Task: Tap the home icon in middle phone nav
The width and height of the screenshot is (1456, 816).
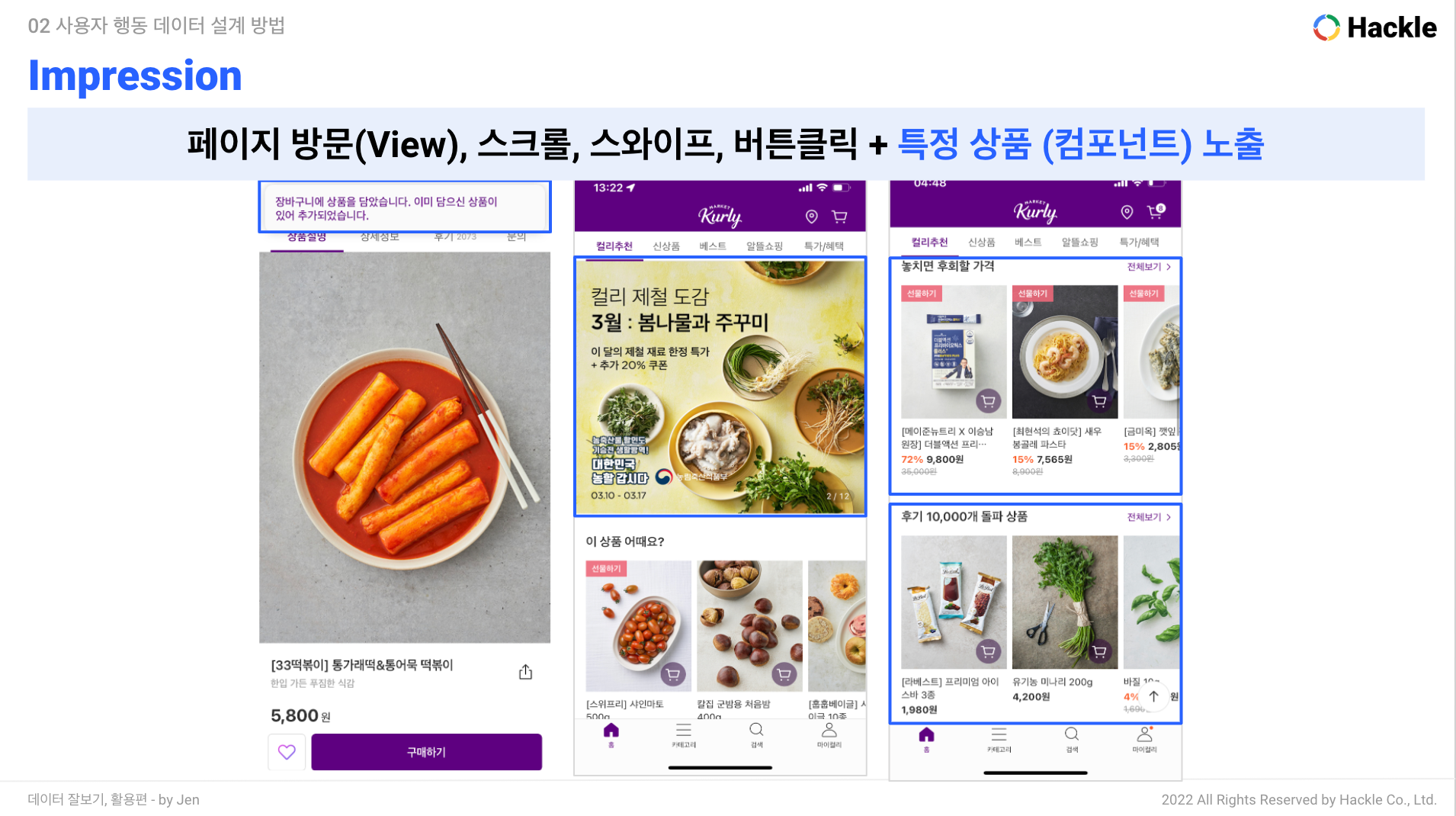Action: [611, 734]
